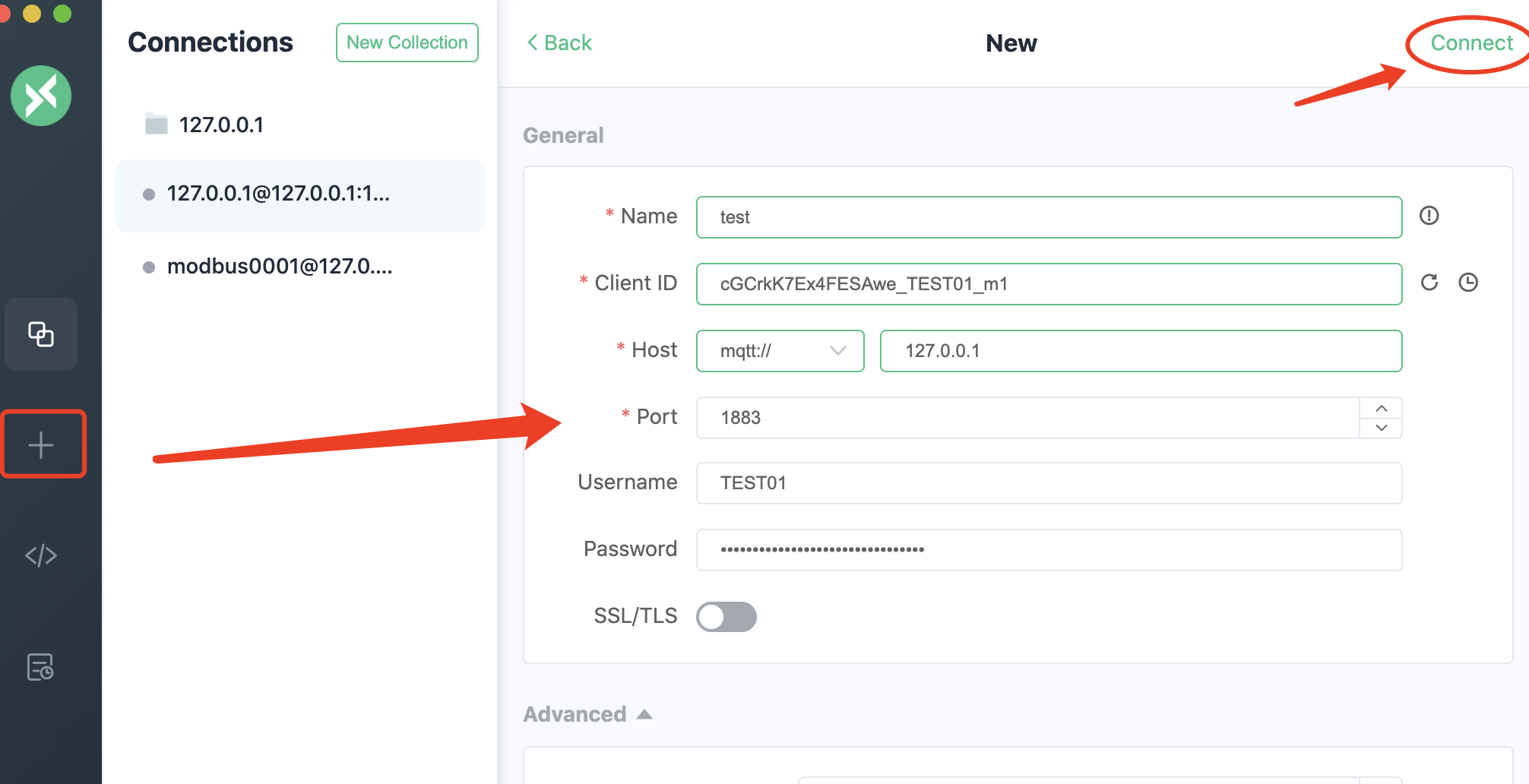The height and width of the screenshot is (784, 1529).
Task: Go Back to previous page
Action: click(559, 43)
